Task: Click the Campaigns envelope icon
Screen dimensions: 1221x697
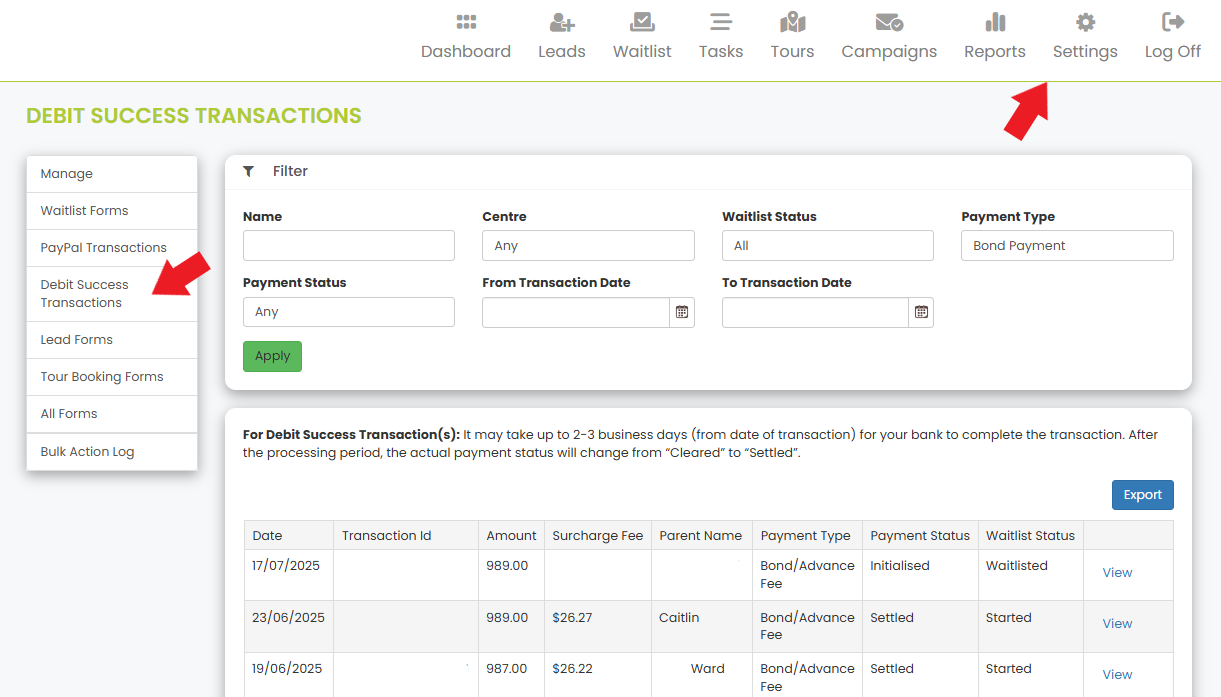Action: (x=888, y=35)
